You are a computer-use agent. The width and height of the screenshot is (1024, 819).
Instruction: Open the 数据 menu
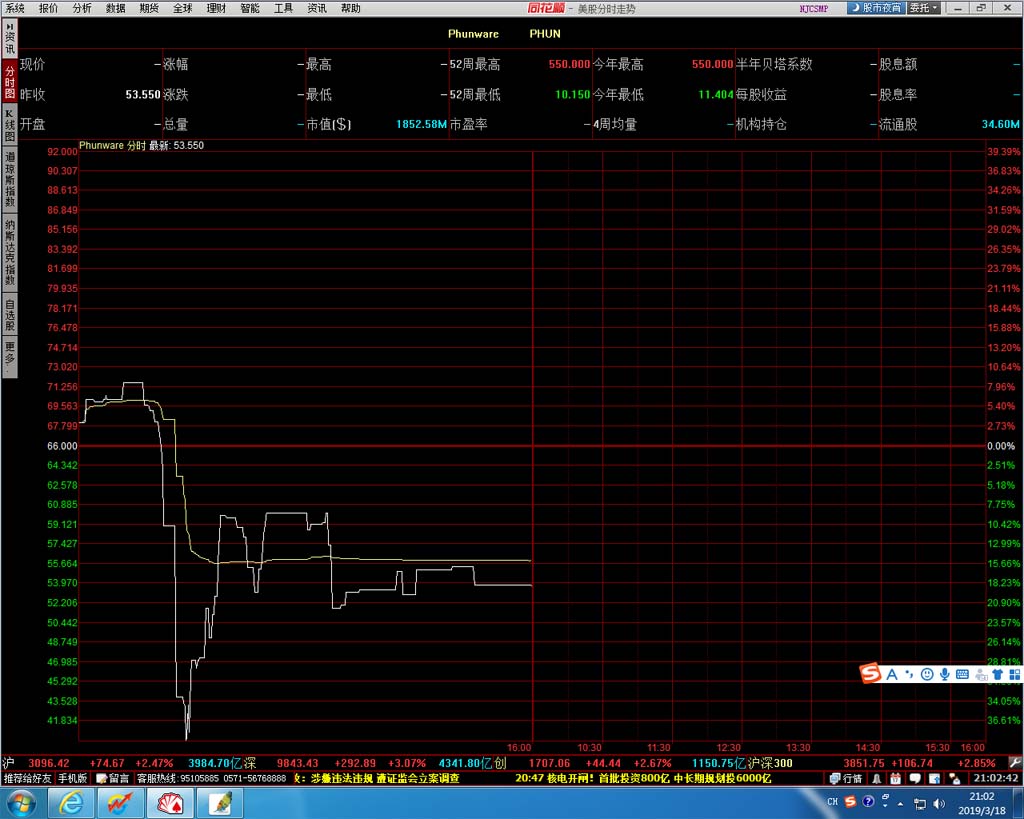click(x=116, y=8)
